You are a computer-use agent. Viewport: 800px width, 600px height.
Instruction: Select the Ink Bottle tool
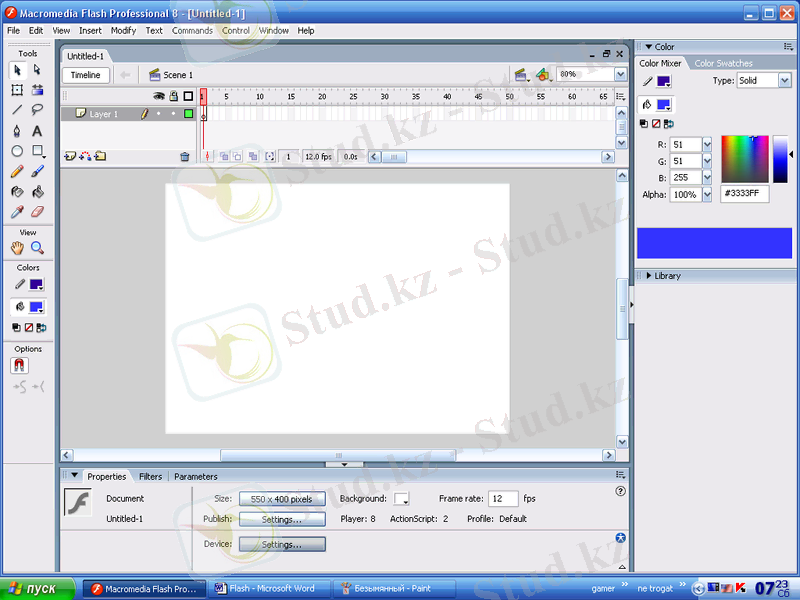(17, 192)
